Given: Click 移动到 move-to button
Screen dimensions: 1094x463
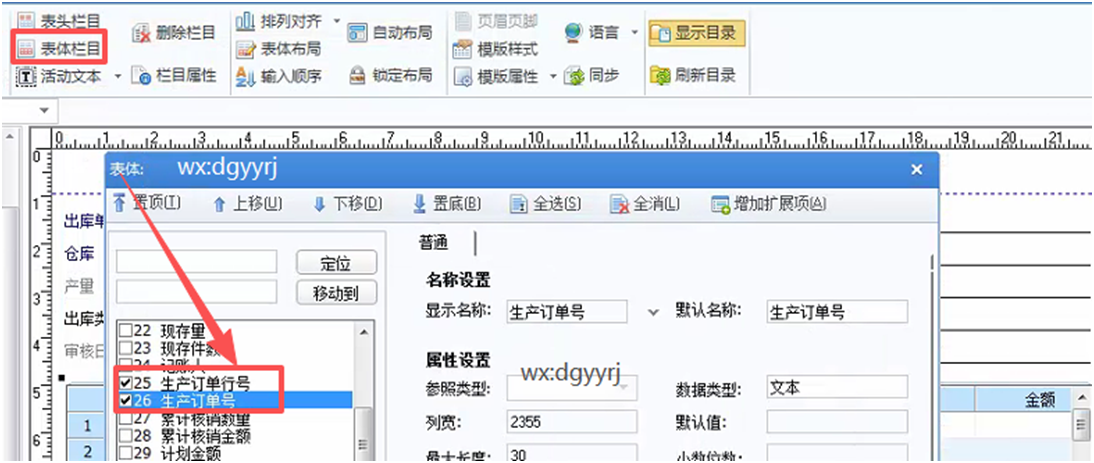Looking at the screenshot, I should 337,293.
